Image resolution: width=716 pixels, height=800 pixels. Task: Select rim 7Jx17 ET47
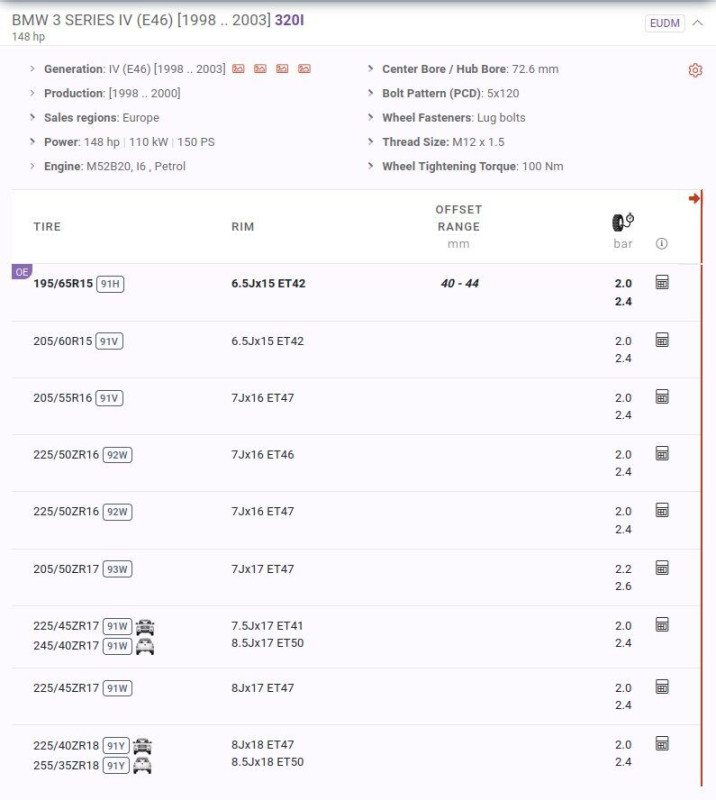[263, 569]
